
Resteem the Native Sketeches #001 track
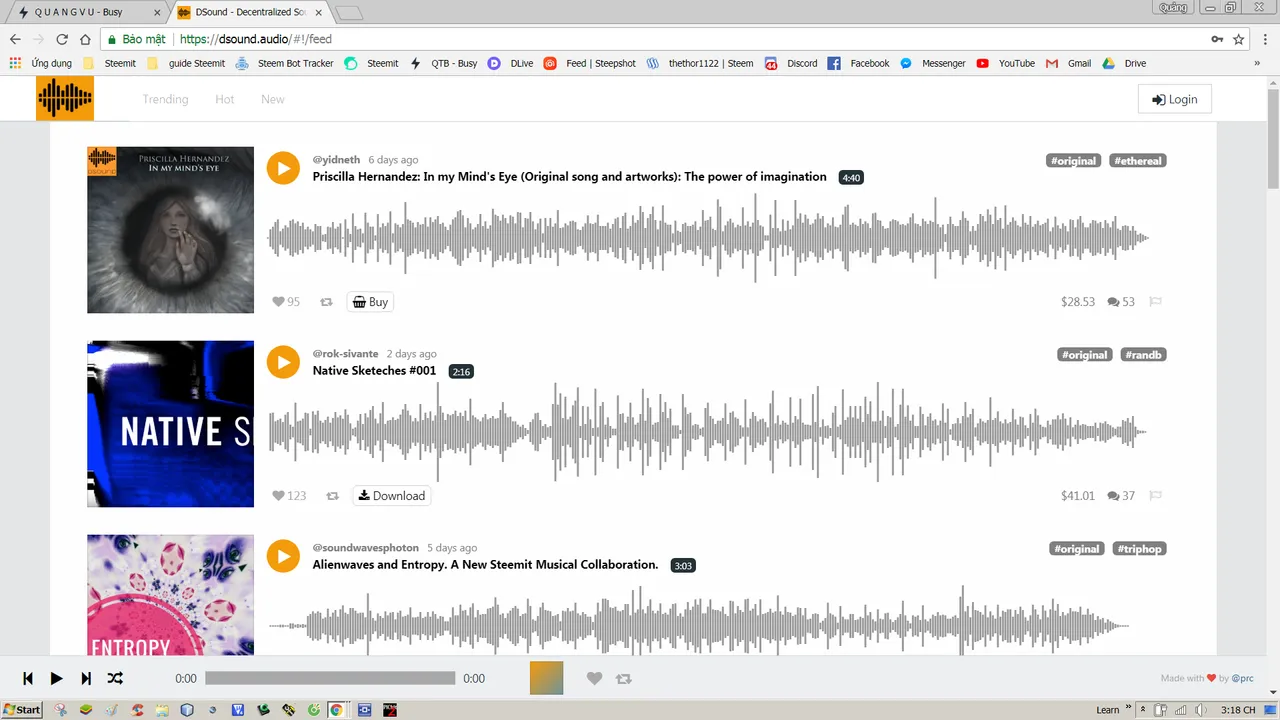coord(333,496)
